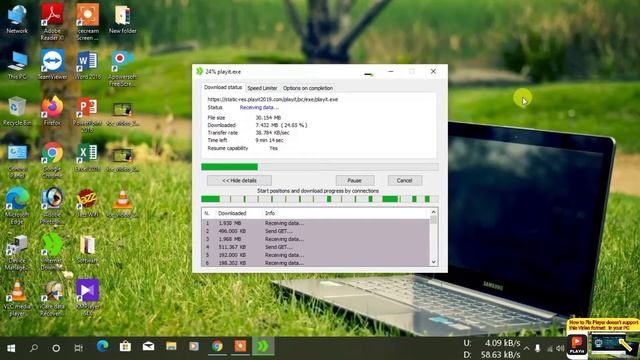
Task: Open the Recycle Bin
Action: click(17, 111)
